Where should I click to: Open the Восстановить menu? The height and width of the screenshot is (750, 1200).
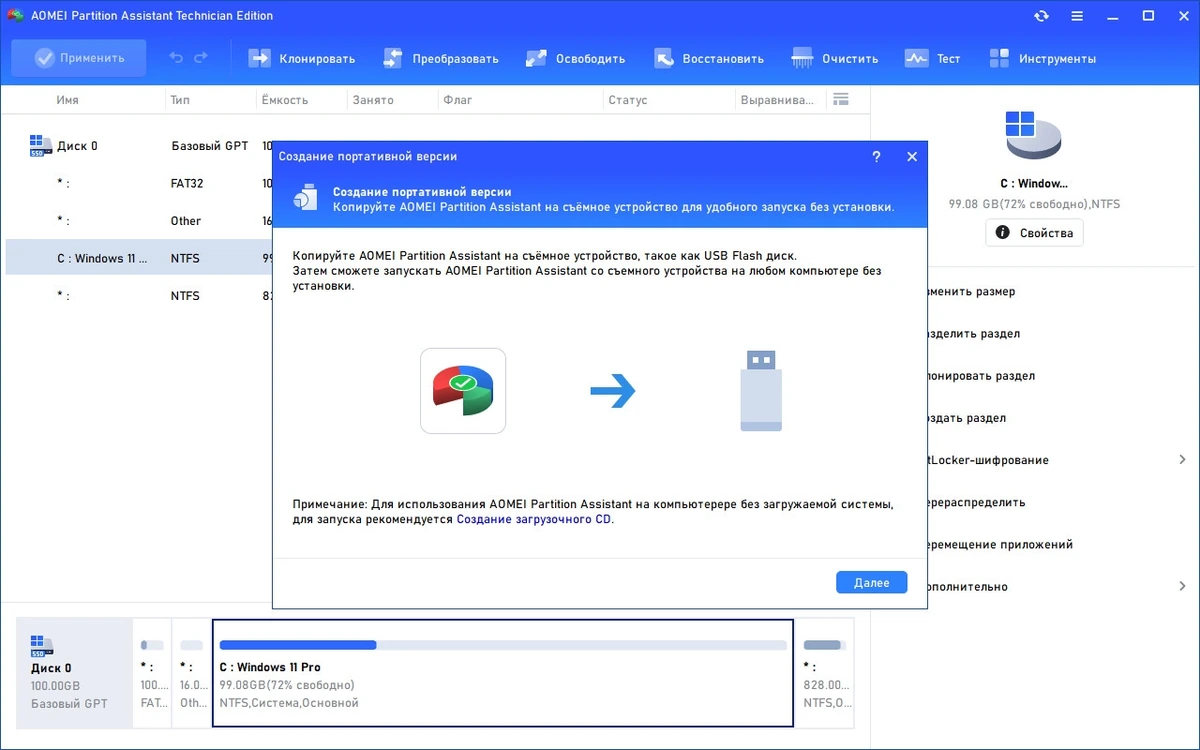point(709,58)
